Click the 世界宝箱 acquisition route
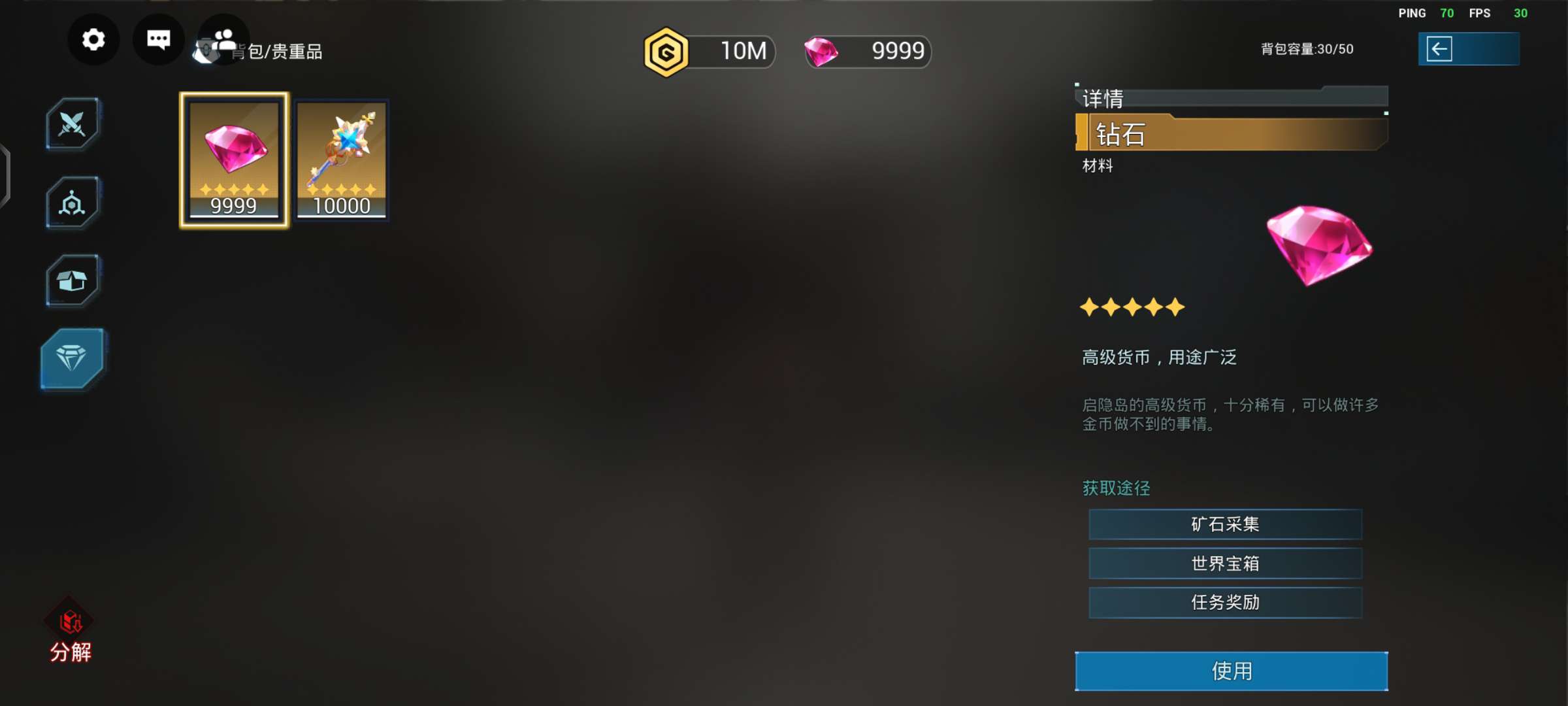This screenshot has height=706, width=1568. click(1225, 563)
